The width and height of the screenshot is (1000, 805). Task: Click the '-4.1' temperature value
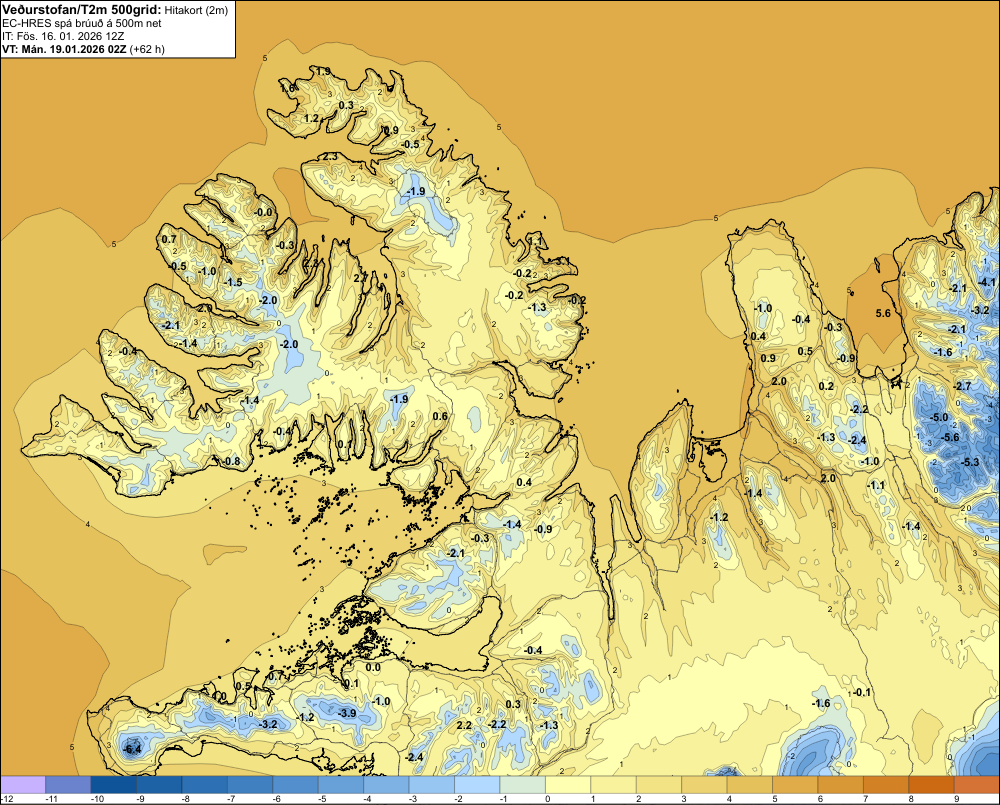[986, 282]
